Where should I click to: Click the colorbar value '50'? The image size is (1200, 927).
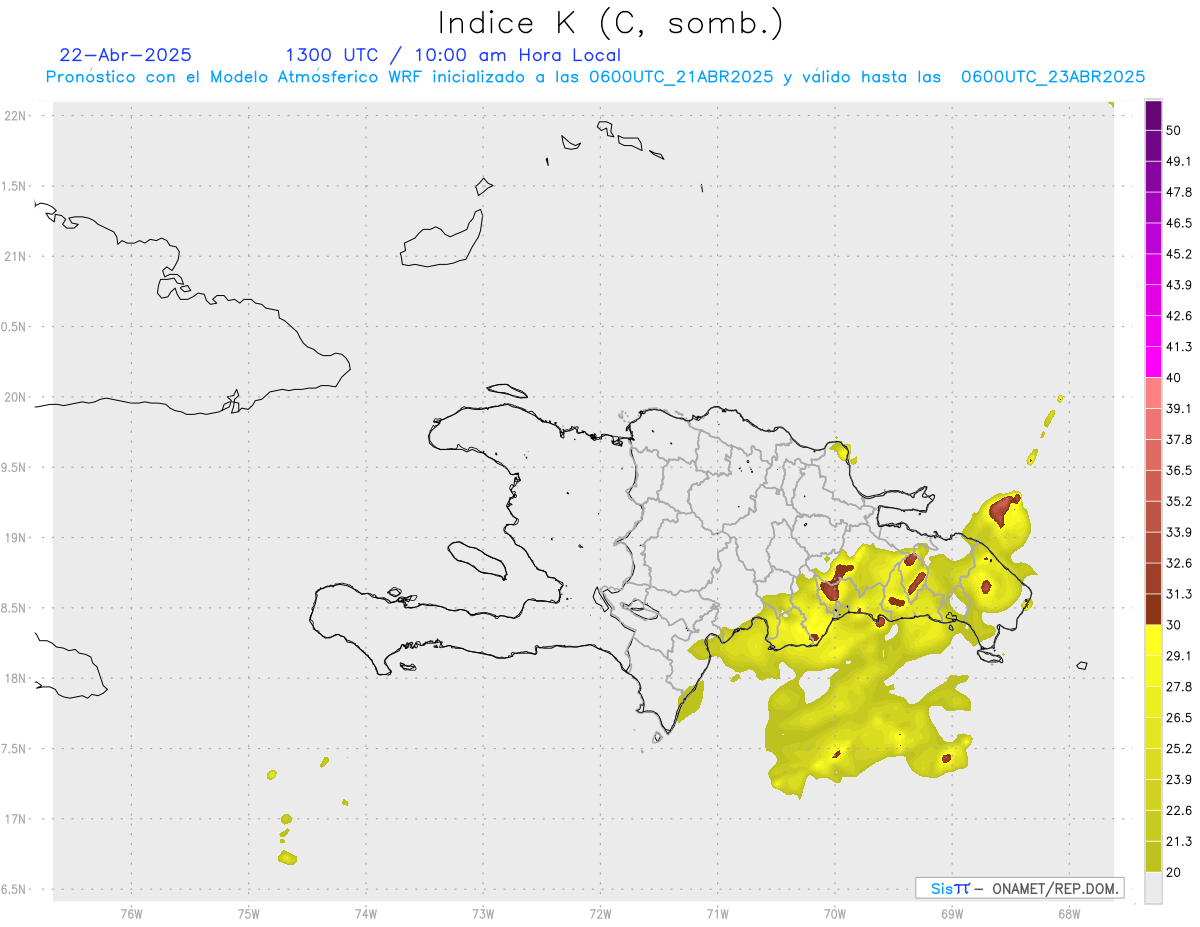1174,130
